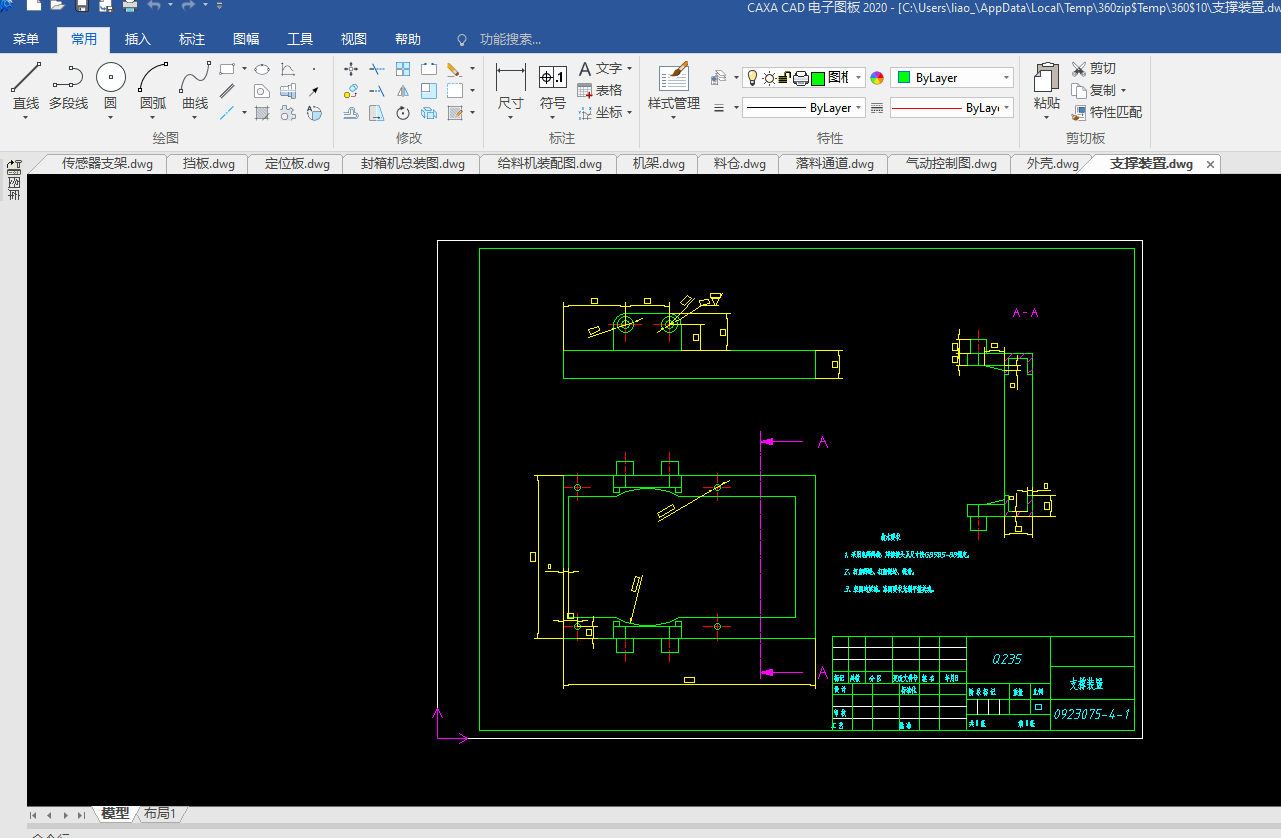Select the 圆弧 arc tool
Viewport: 1281px width, 838px height.
coord(153,86)
